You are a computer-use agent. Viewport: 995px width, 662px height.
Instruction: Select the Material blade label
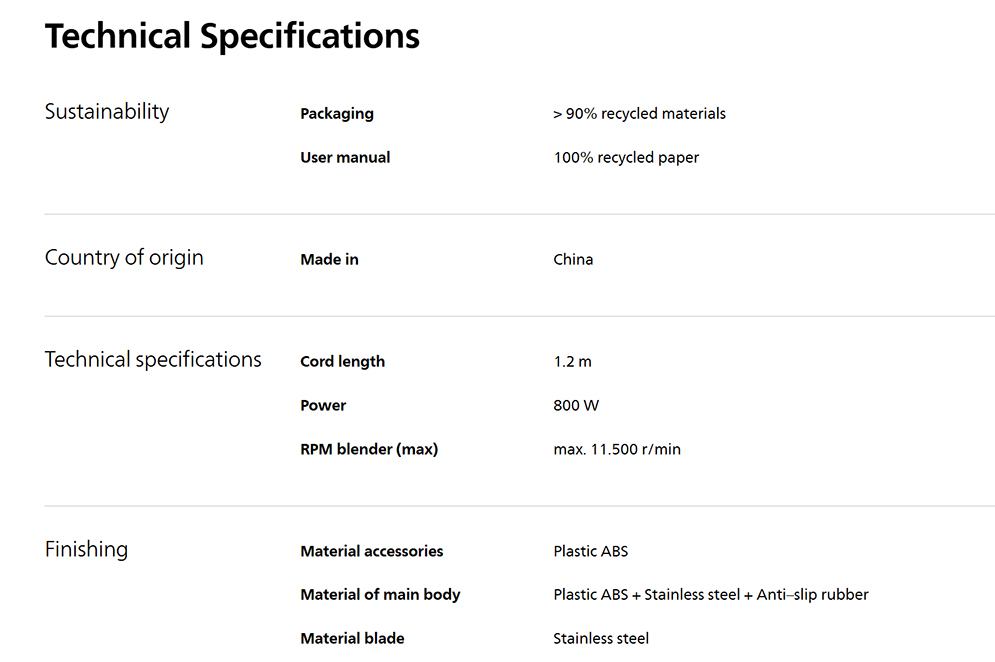(x=352, y=639)
